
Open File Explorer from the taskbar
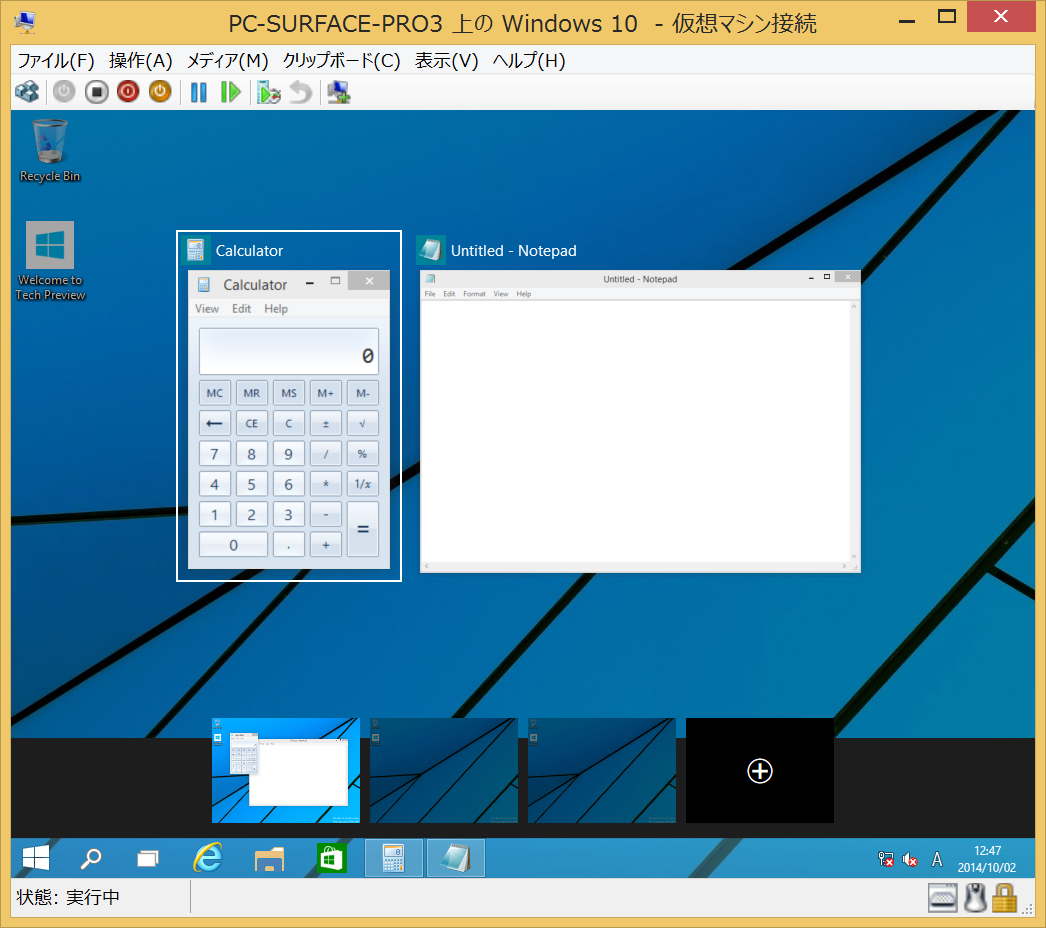(x=270, y=858)
